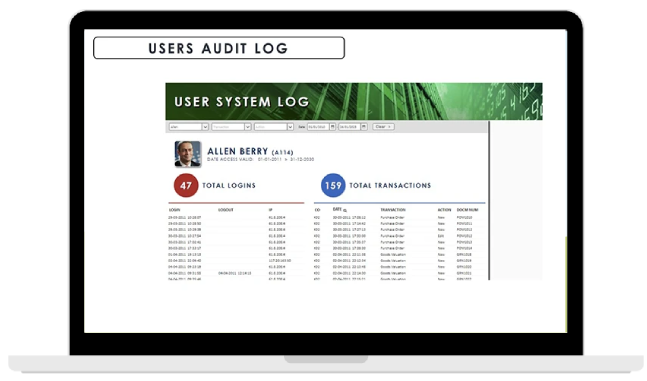
Task: Click the end date input field
Action: (x=349, y=127)
